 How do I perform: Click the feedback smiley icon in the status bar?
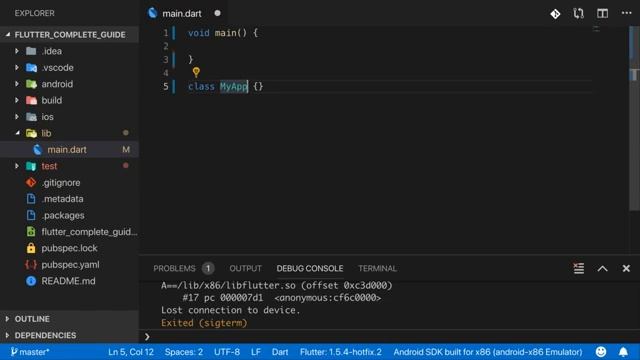point(601,352)
